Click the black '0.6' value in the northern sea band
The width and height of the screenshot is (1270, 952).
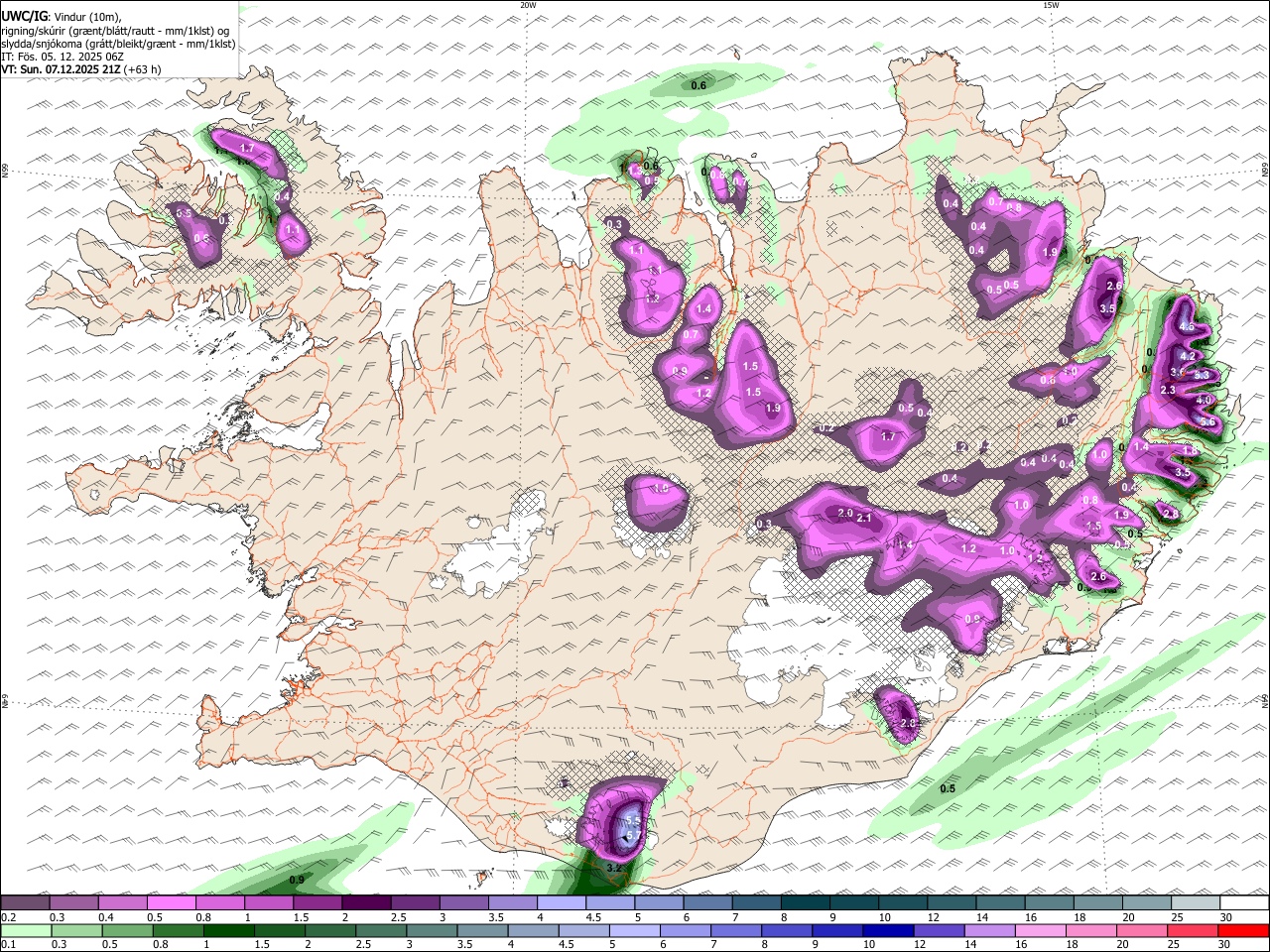698,85
